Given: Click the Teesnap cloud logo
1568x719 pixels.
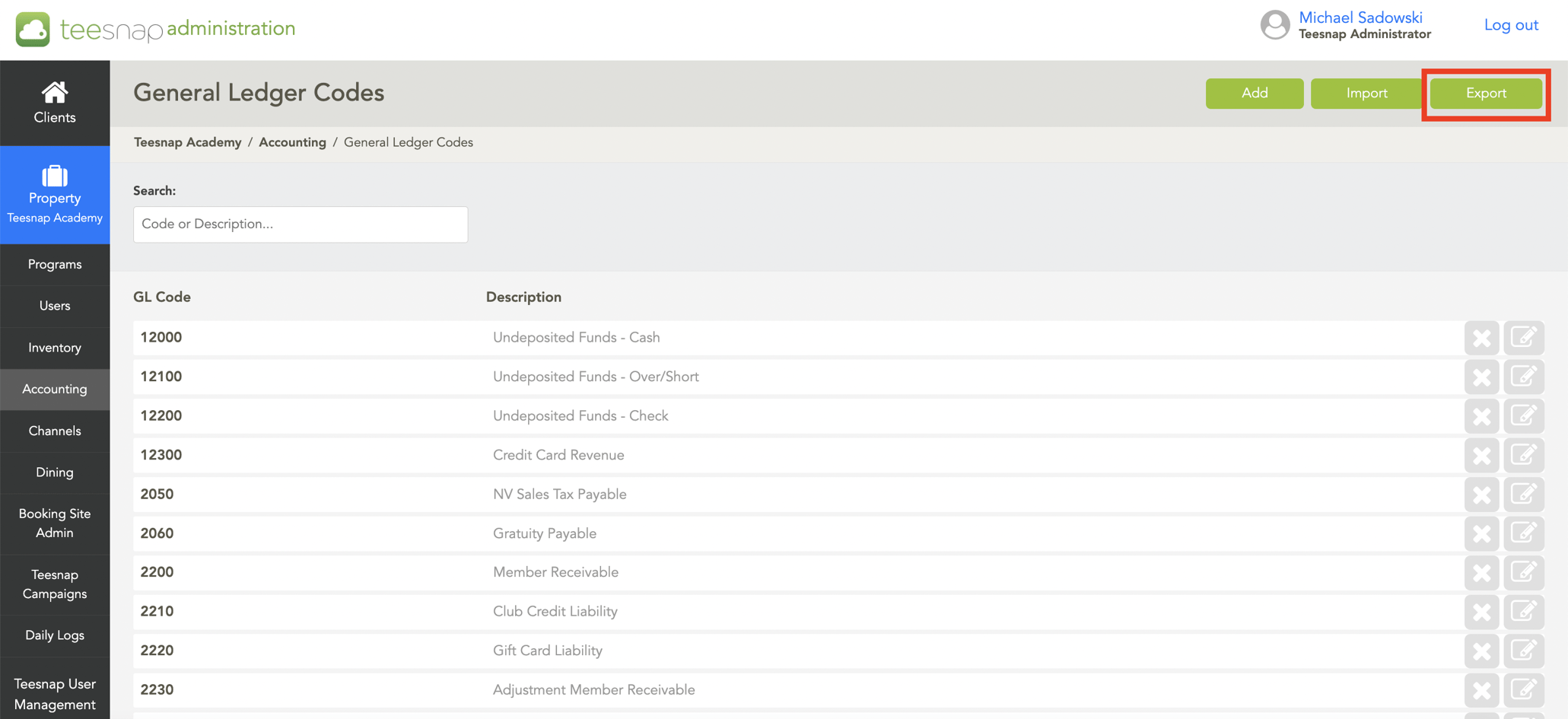Looking at the screenshot, I should [32, 29].
